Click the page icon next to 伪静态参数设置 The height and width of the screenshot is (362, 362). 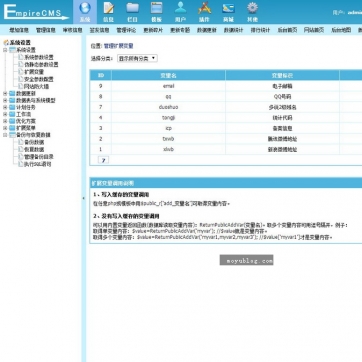(21, 64)
